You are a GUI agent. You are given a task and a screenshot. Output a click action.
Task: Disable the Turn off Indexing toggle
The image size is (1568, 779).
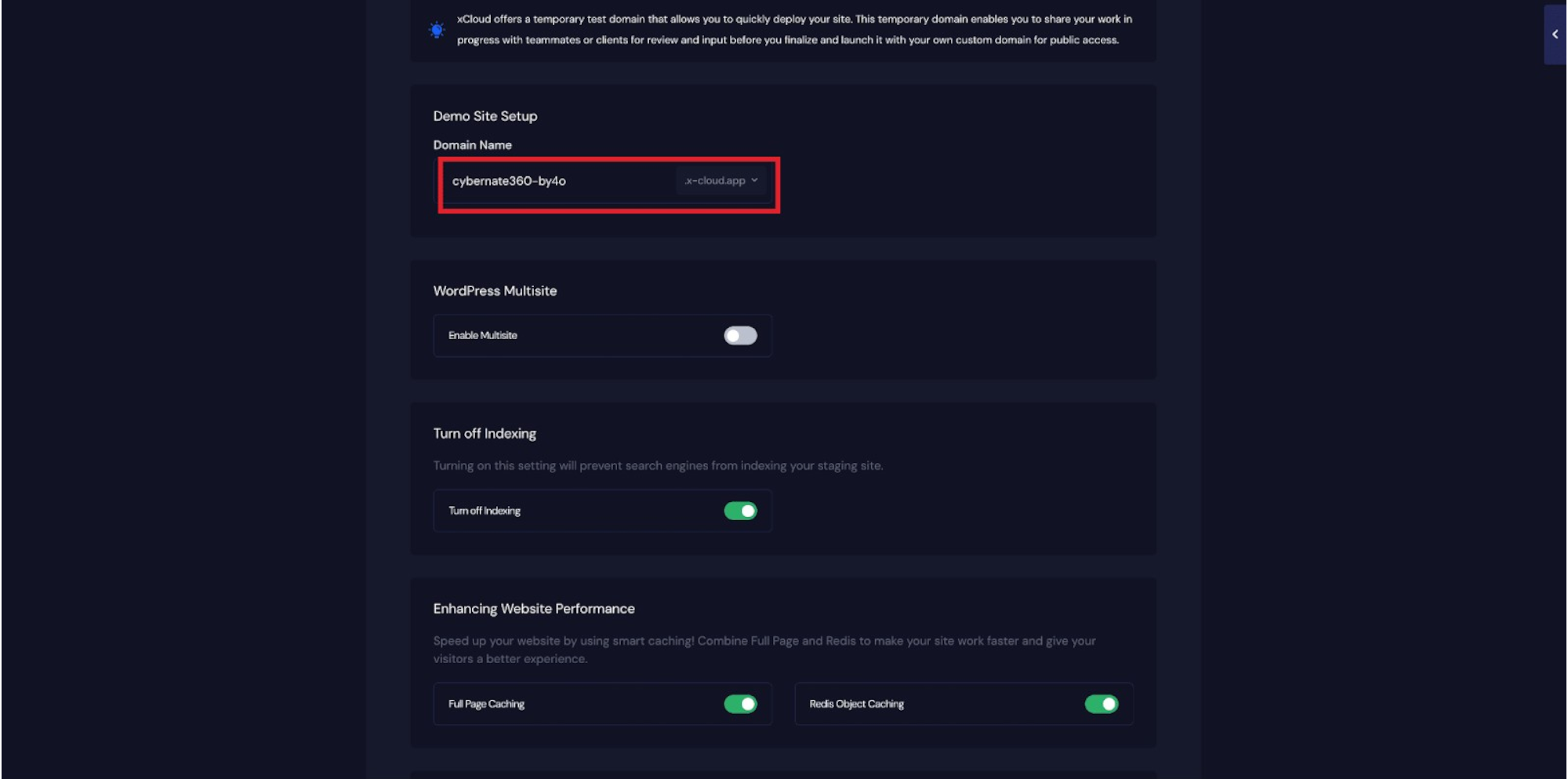pyautogui.click(x=740, y=510)
